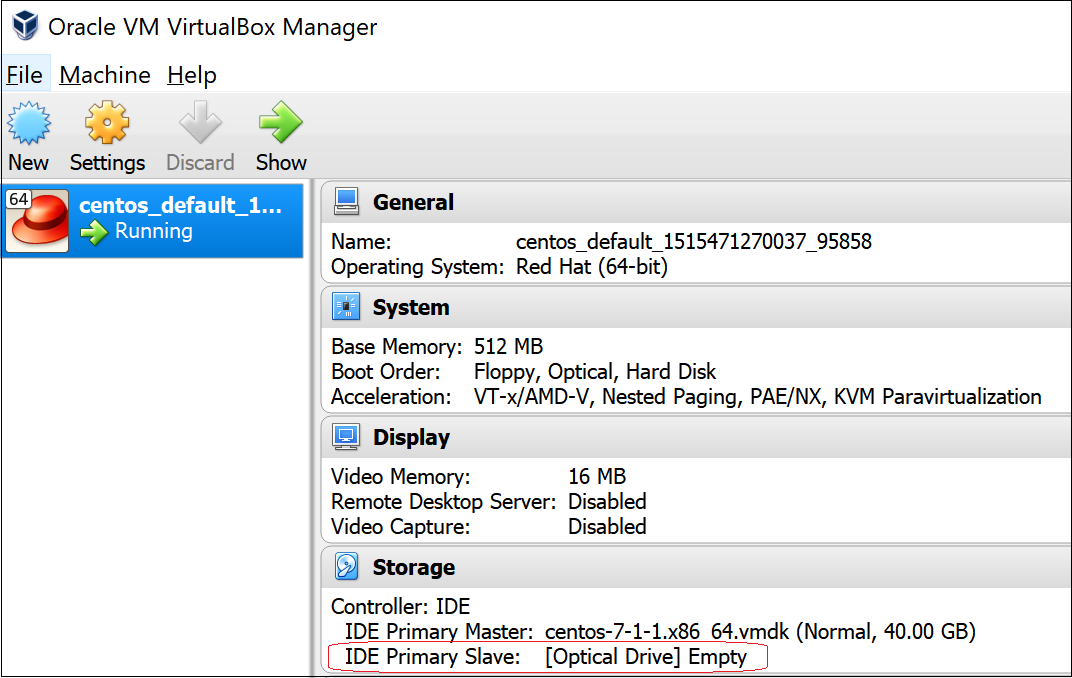Open the Machine menu
Screen dimensions: 1072x678
[x=104, y=74]
